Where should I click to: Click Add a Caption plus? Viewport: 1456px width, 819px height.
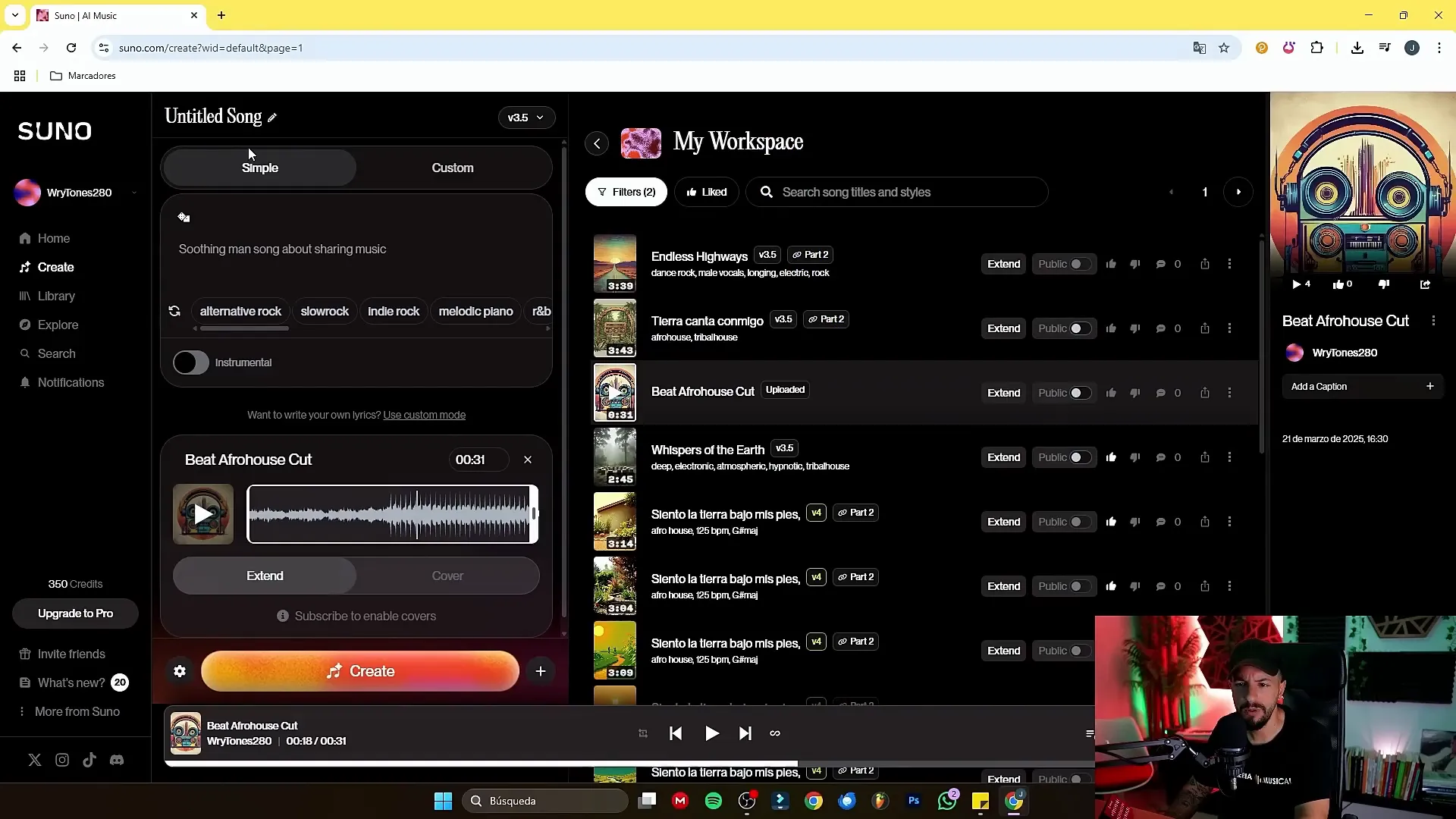[1429, 387]
